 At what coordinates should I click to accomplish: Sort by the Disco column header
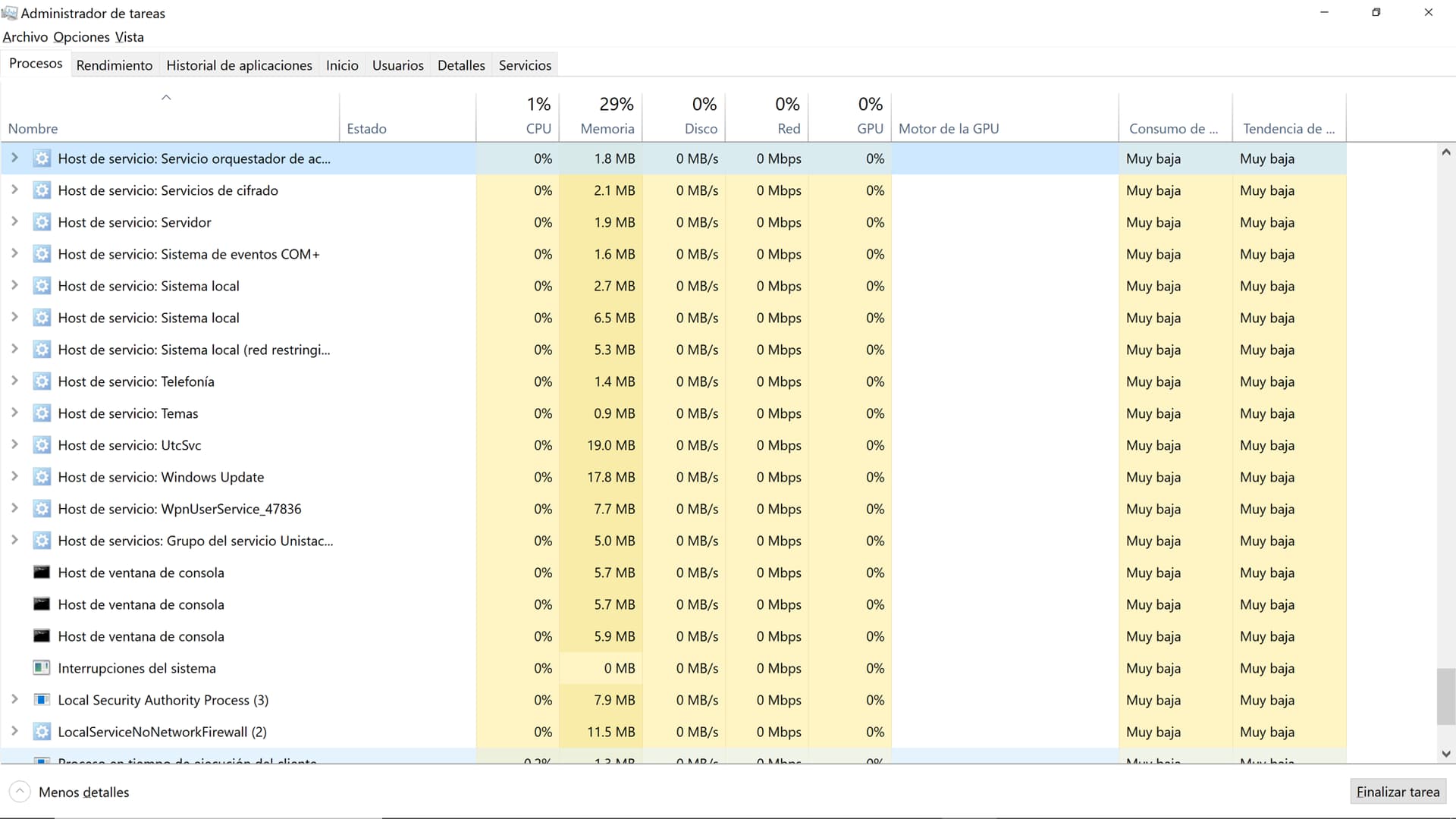tap(684, 117)
